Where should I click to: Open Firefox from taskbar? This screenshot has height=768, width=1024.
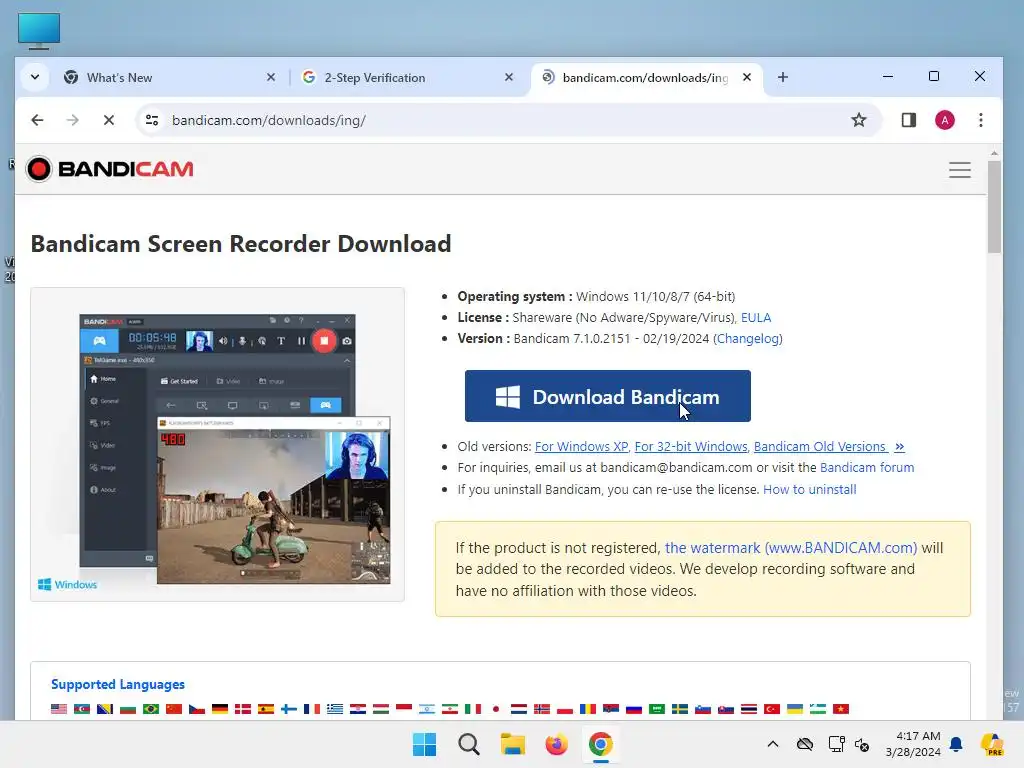(556, 744)
